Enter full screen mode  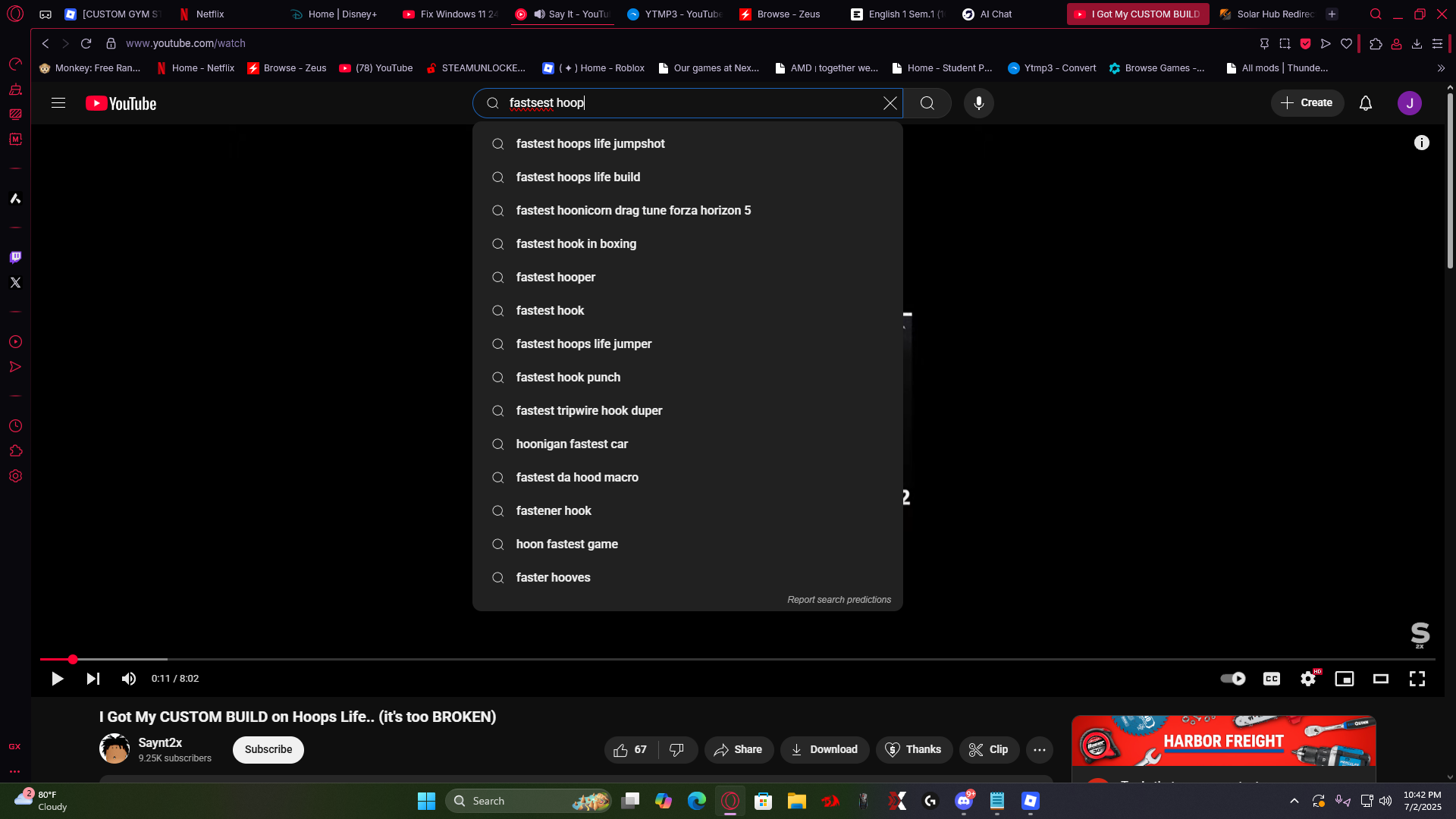(1417, 679)
